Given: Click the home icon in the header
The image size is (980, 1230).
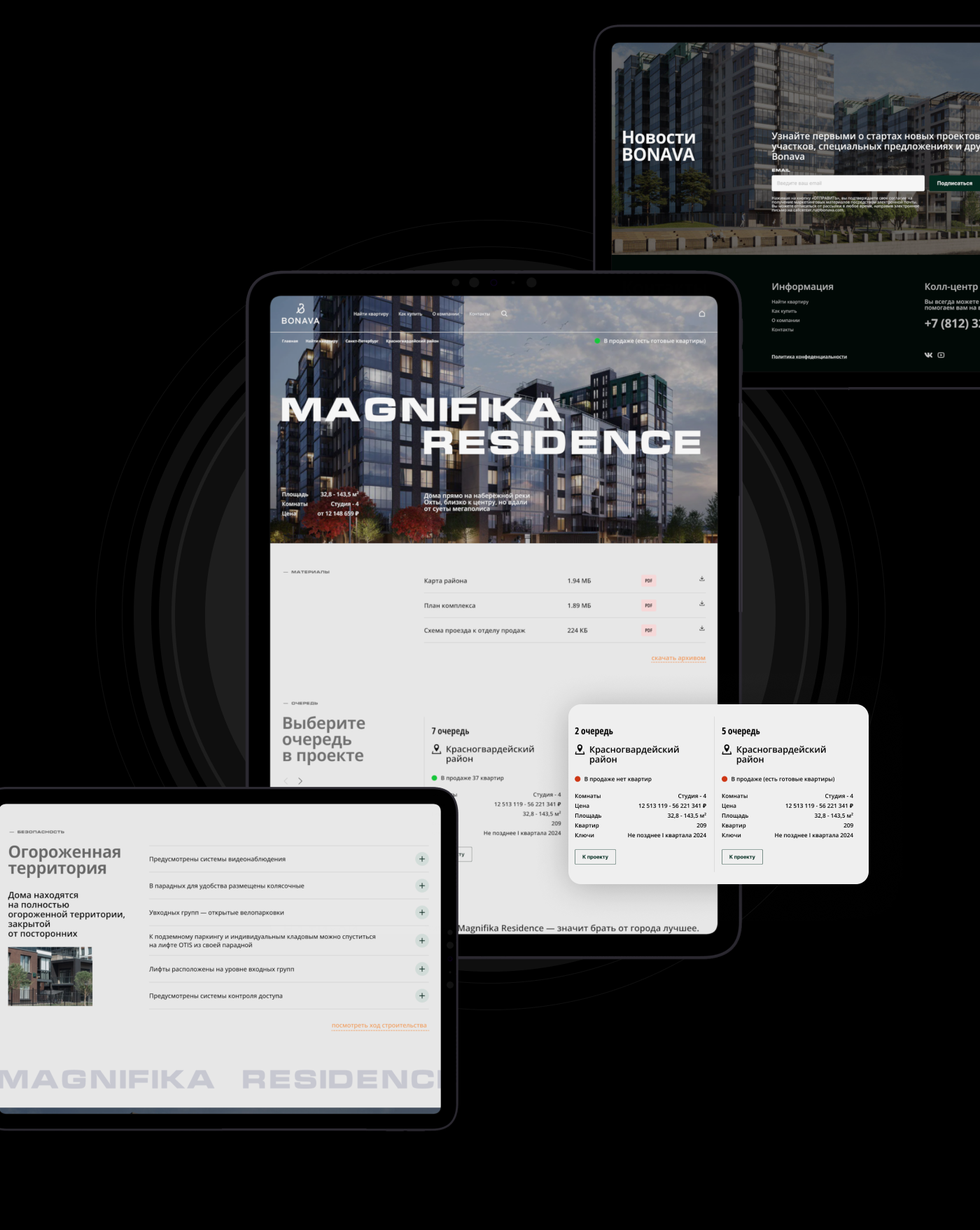Looking at the screenshot, I should coord(701,314).
